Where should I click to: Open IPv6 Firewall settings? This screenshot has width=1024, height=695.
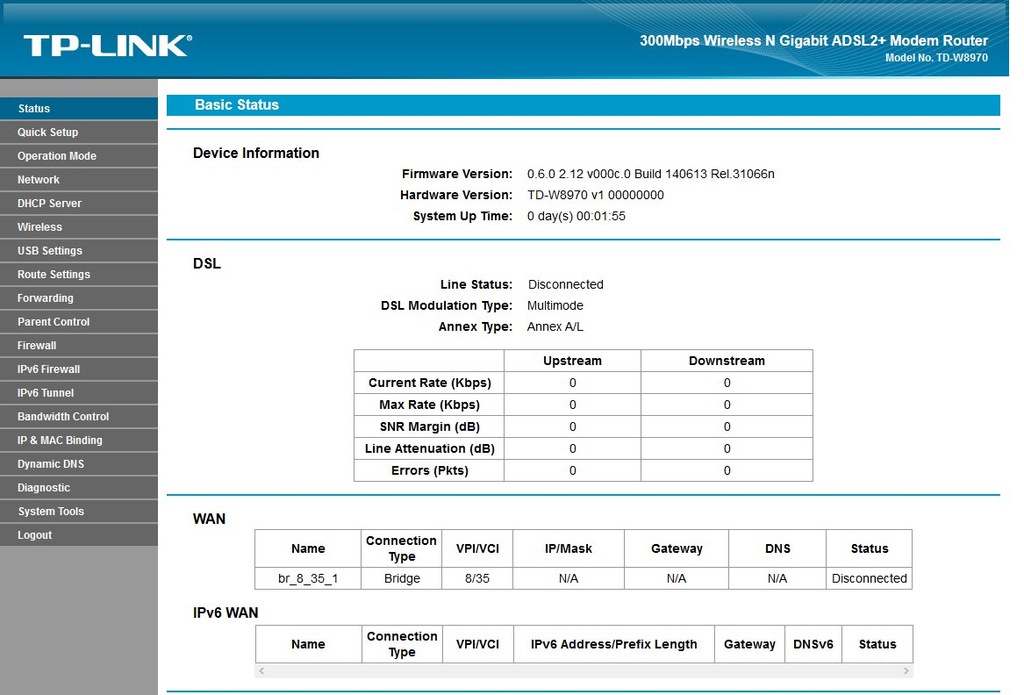point(78,369)
